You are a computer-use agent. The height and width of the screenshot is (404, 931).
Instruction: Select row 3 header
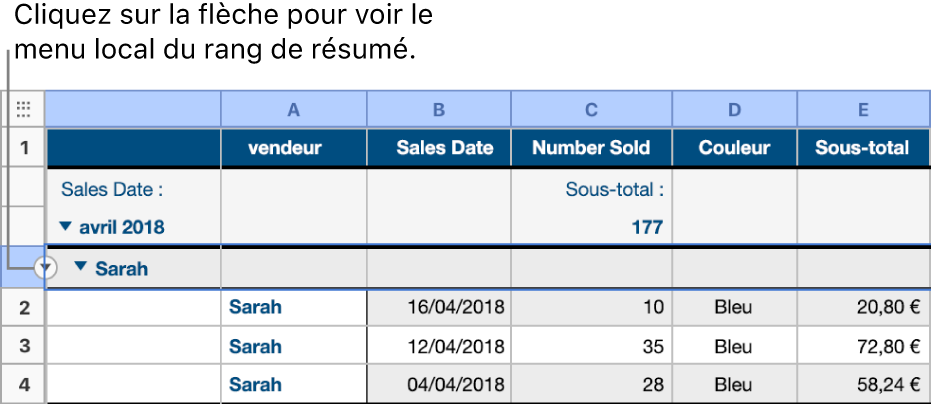point(24,347)
